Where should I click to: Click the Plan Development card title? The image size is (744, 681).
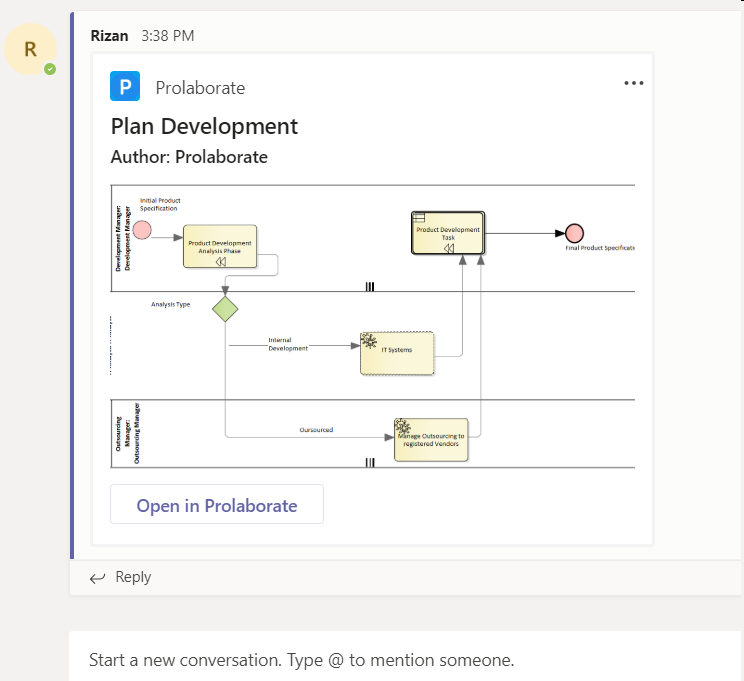204,126
